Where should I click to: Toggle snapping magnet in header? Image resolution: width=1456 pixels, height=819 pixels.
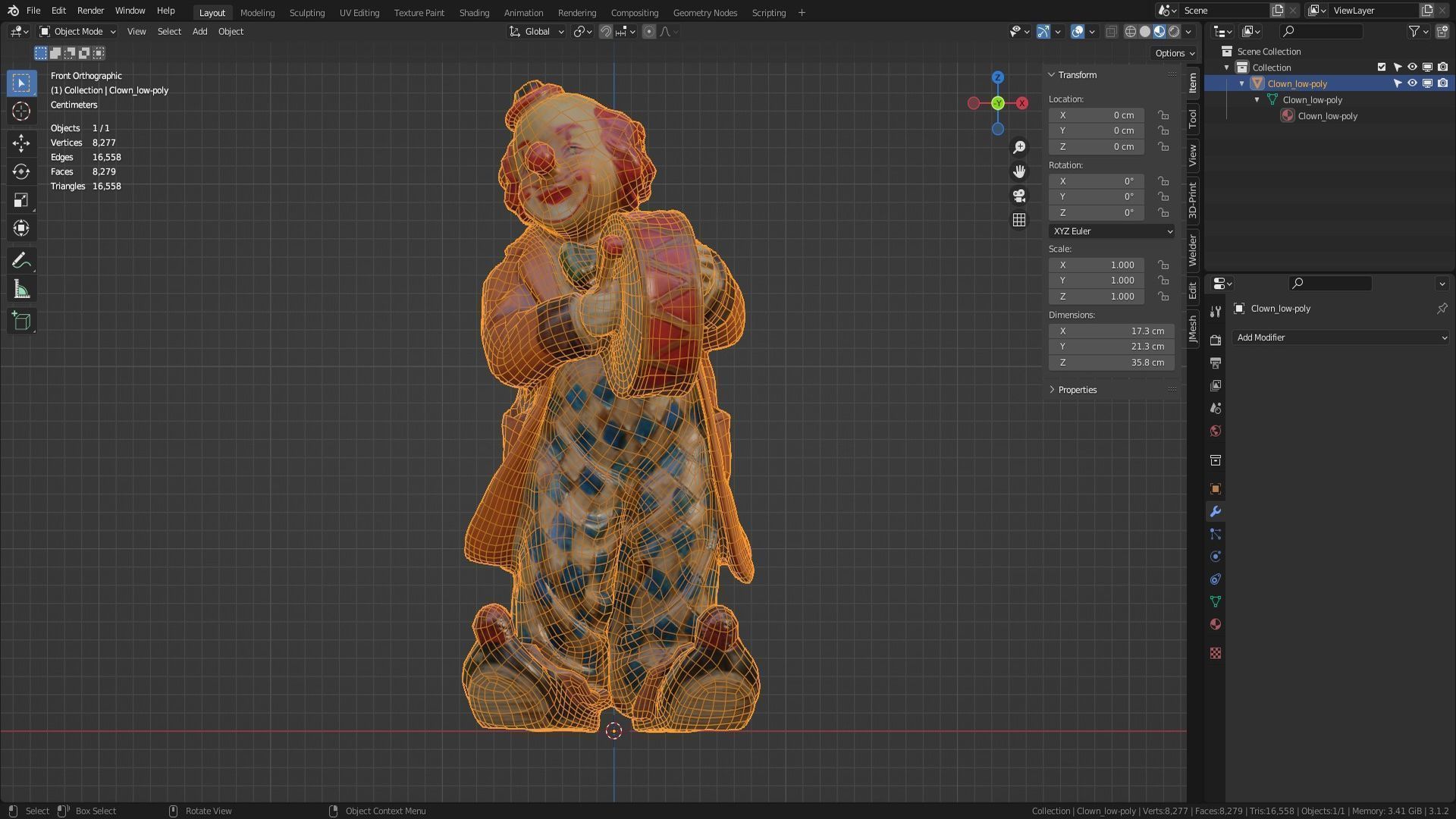(x=605, y=32)
